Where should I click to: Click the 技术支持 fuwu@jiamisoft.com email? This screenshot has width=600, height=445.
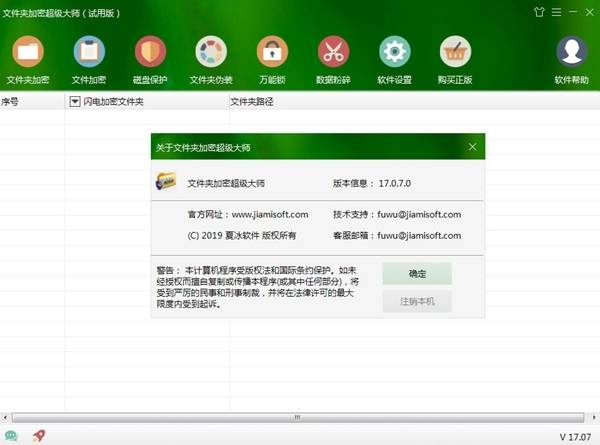pos(419,214)
